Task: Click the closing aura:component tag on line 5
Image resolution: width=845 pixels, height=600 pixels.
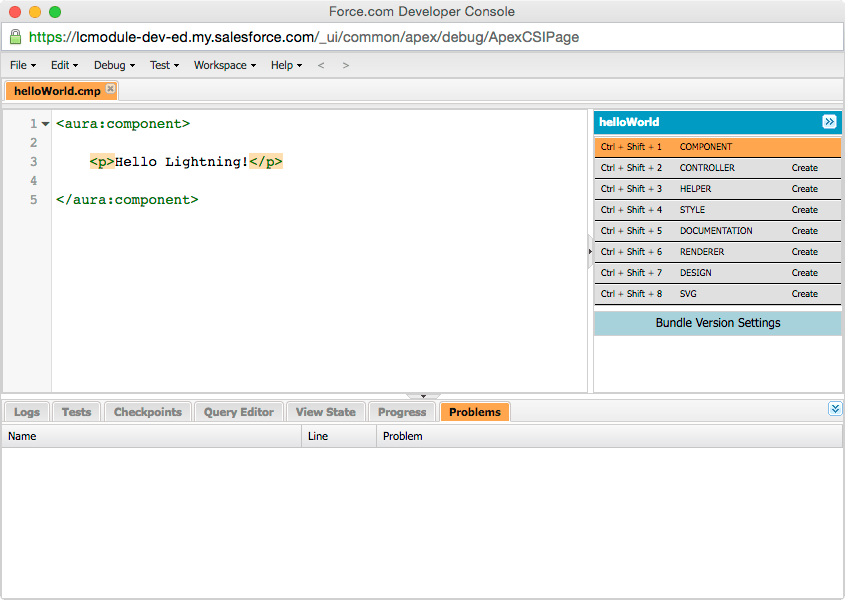Action: tap(127, 200)
